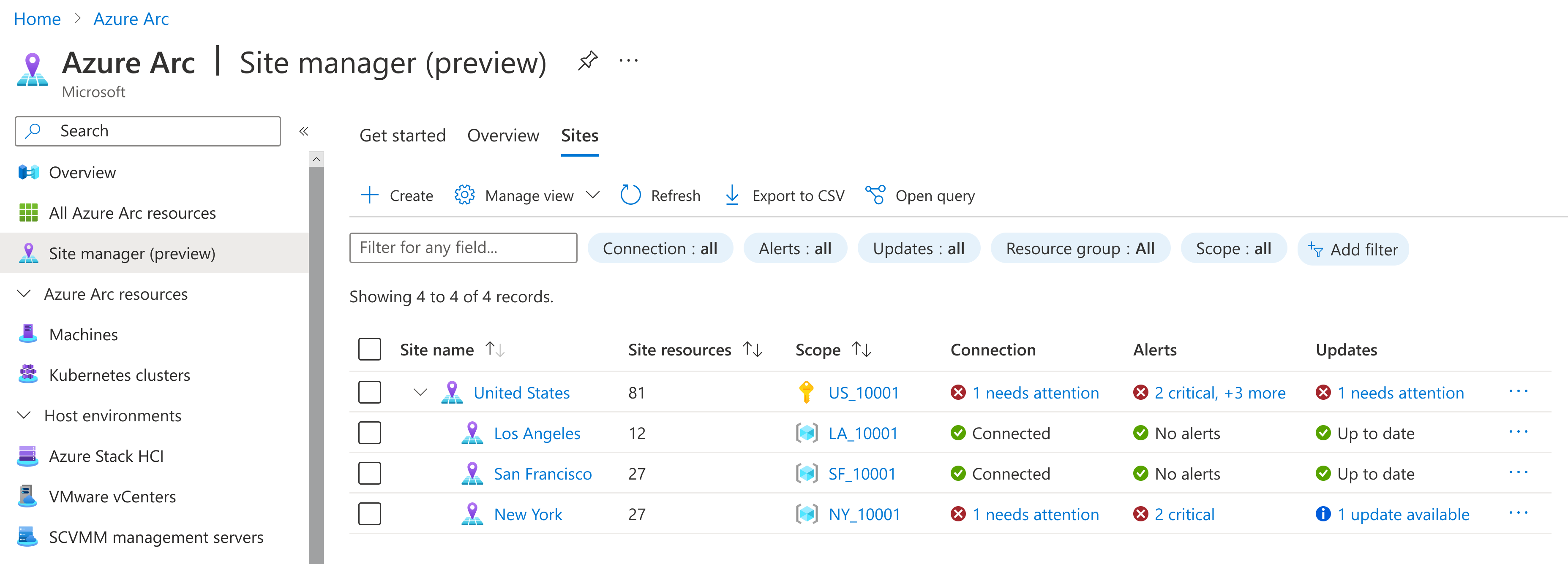Click the Filter for any field box
Viewport: 1568px width, 564px height.
pos(463,248)
